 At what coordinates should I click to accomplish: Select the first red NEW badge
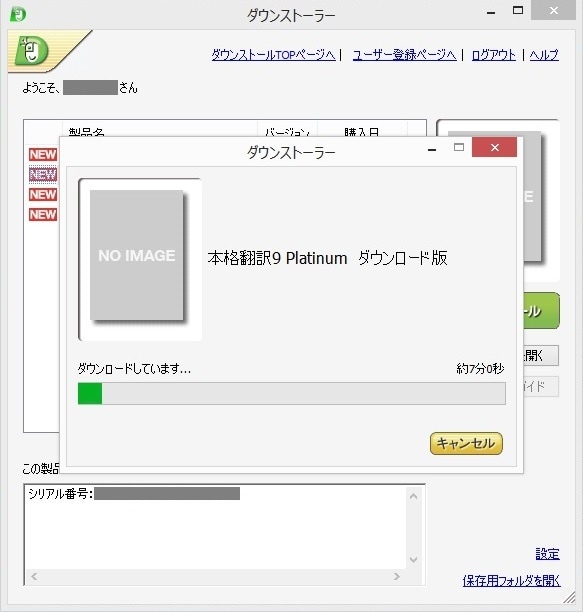coord(43,155)
